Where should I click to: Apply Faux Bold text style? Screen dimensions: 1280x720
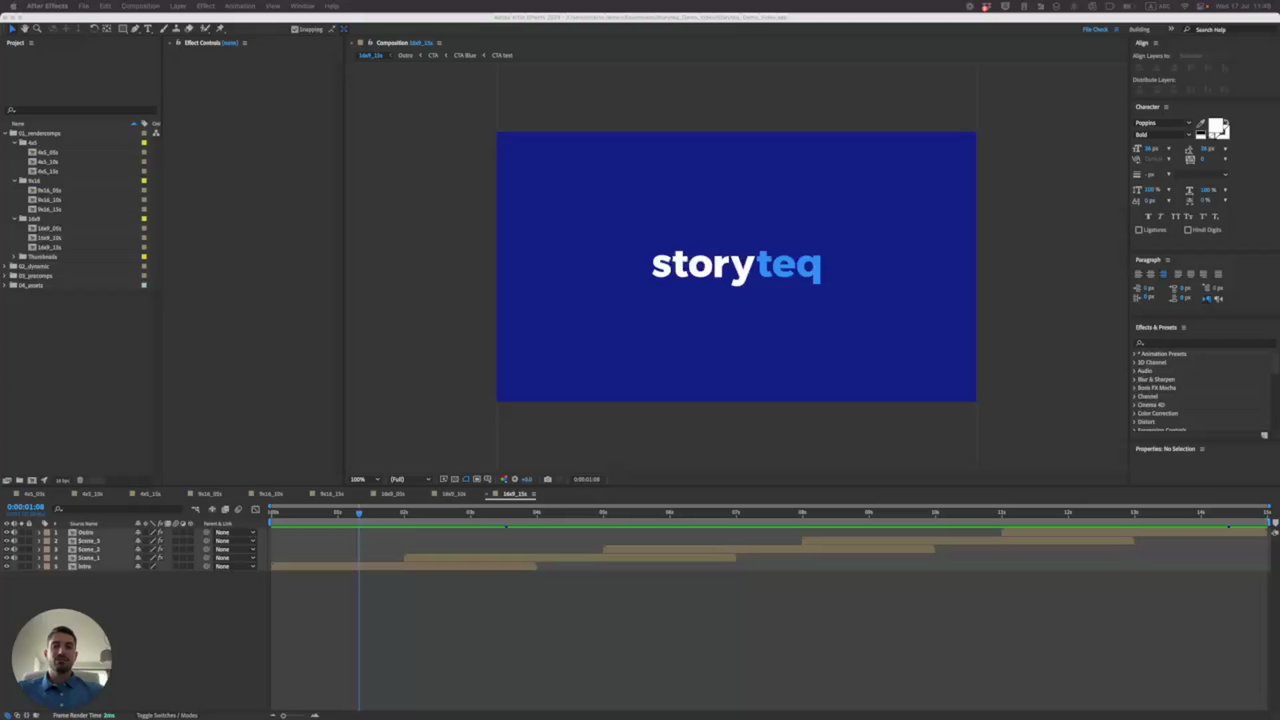tap(1148, 217)
